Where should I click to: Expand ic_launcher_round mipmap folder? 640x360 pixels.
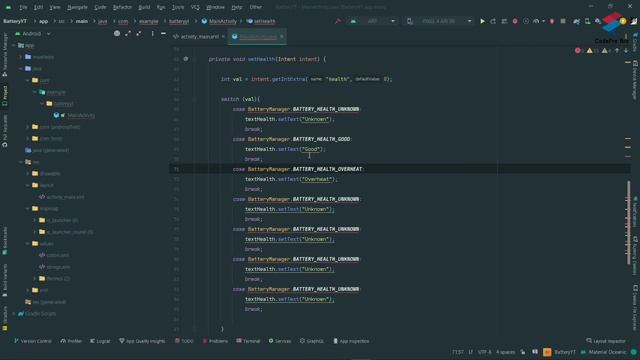pos(35,232)
